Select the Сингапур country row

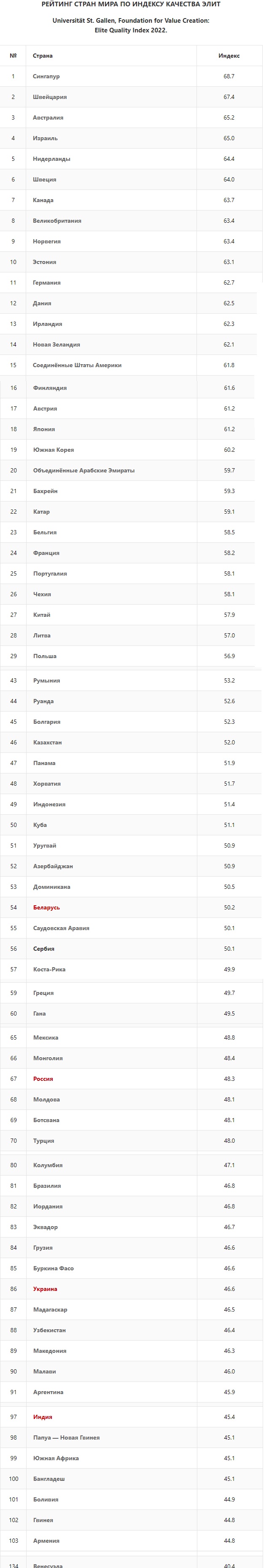[131, 76]
